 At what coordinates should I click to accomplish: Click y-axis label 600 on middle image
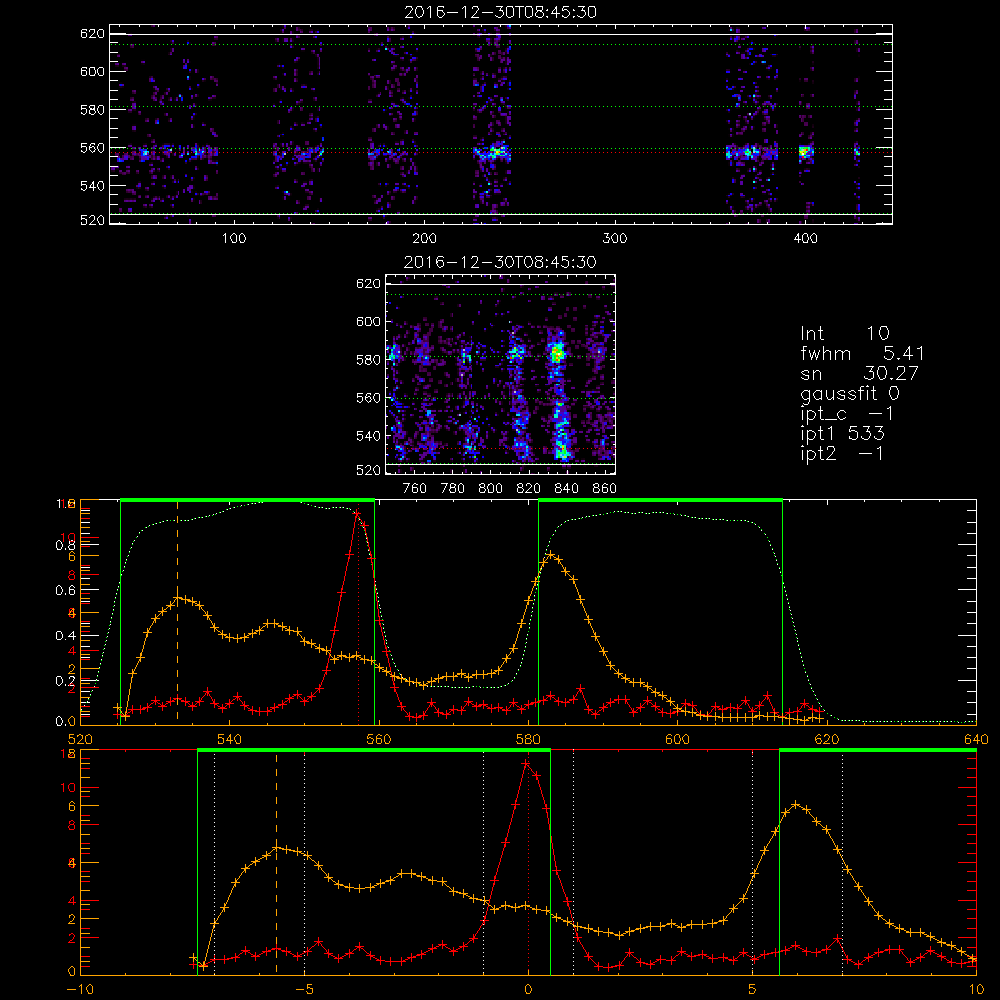coord(369,321)
